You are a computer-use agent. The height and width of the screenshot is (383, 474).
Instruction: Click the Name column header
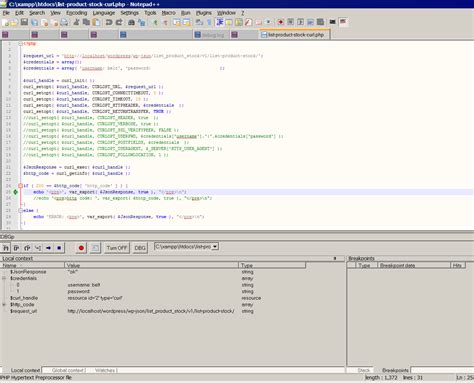tap(33, 266)
